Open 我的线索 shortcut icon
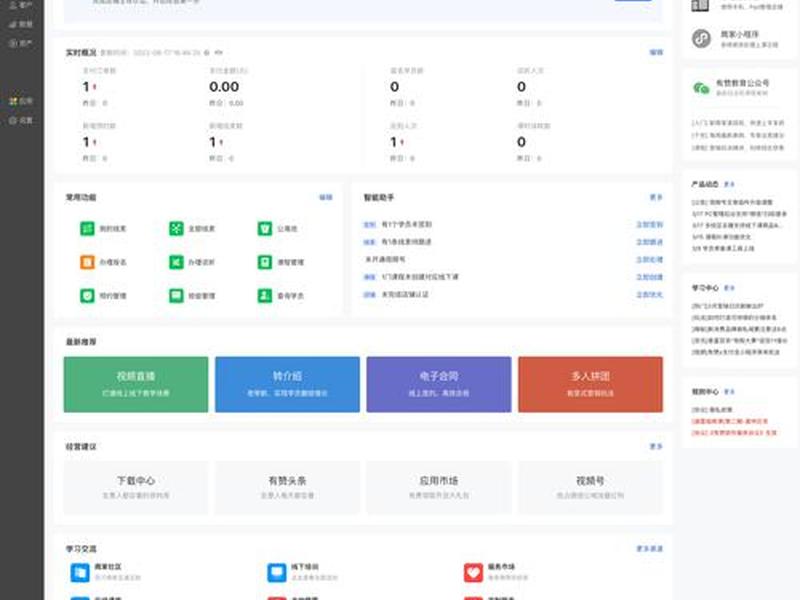 coord(87,228)
